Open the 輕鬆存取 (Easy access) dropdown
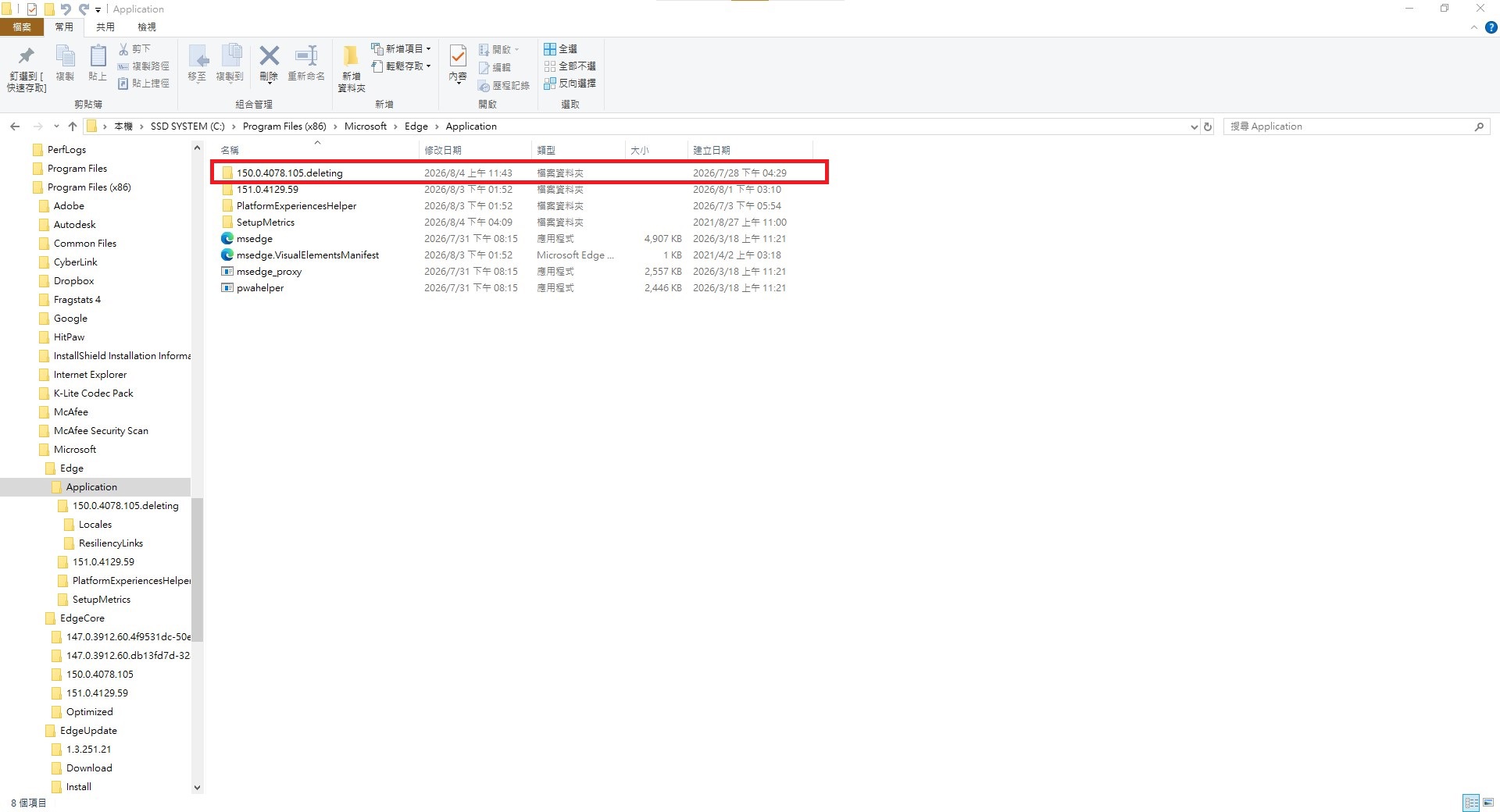 pyautogui.click(x=401, y=66)
